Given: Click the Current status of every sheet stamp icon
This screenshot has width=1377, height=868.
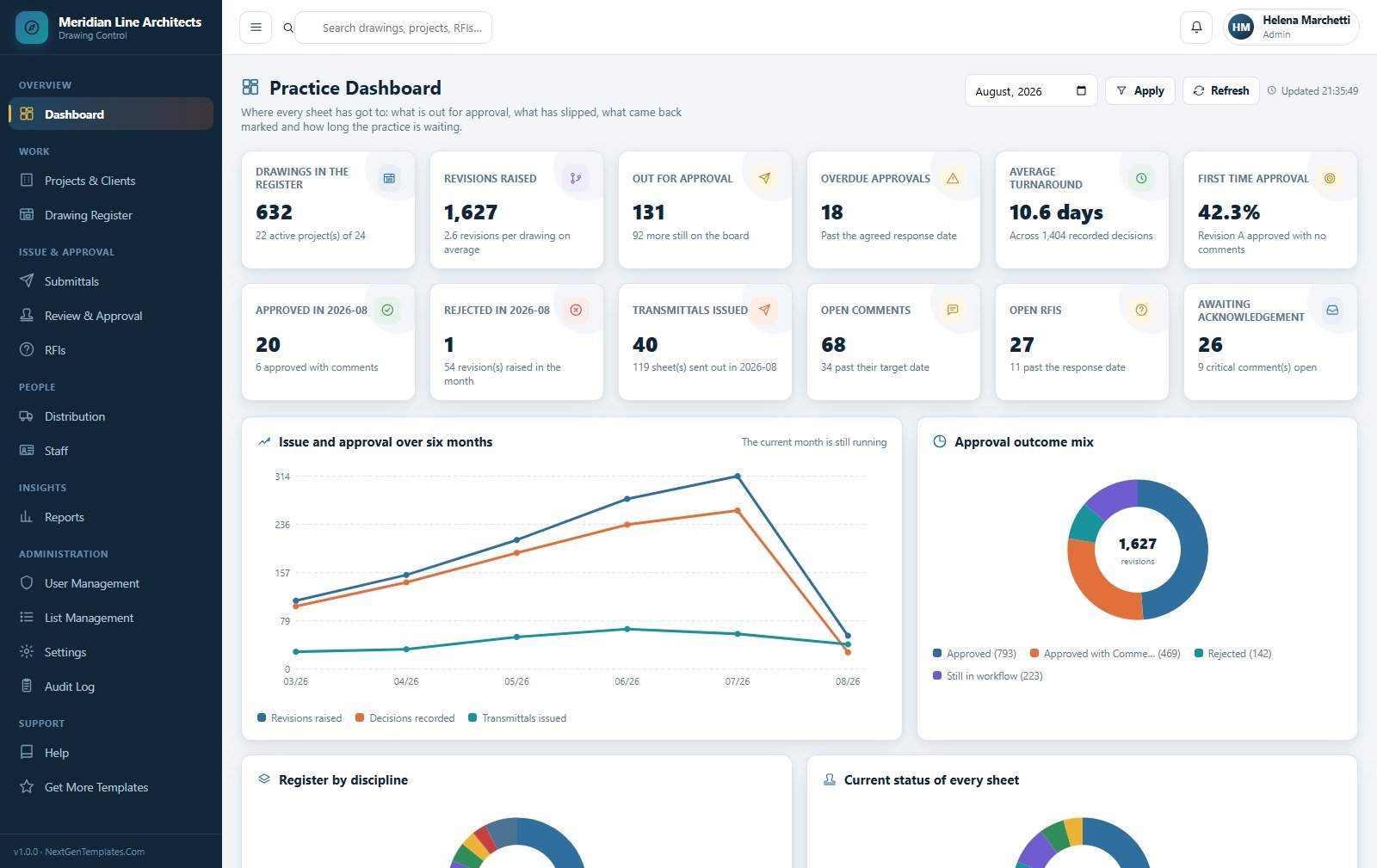Looking at the screenshot, I should pos(830,779).
